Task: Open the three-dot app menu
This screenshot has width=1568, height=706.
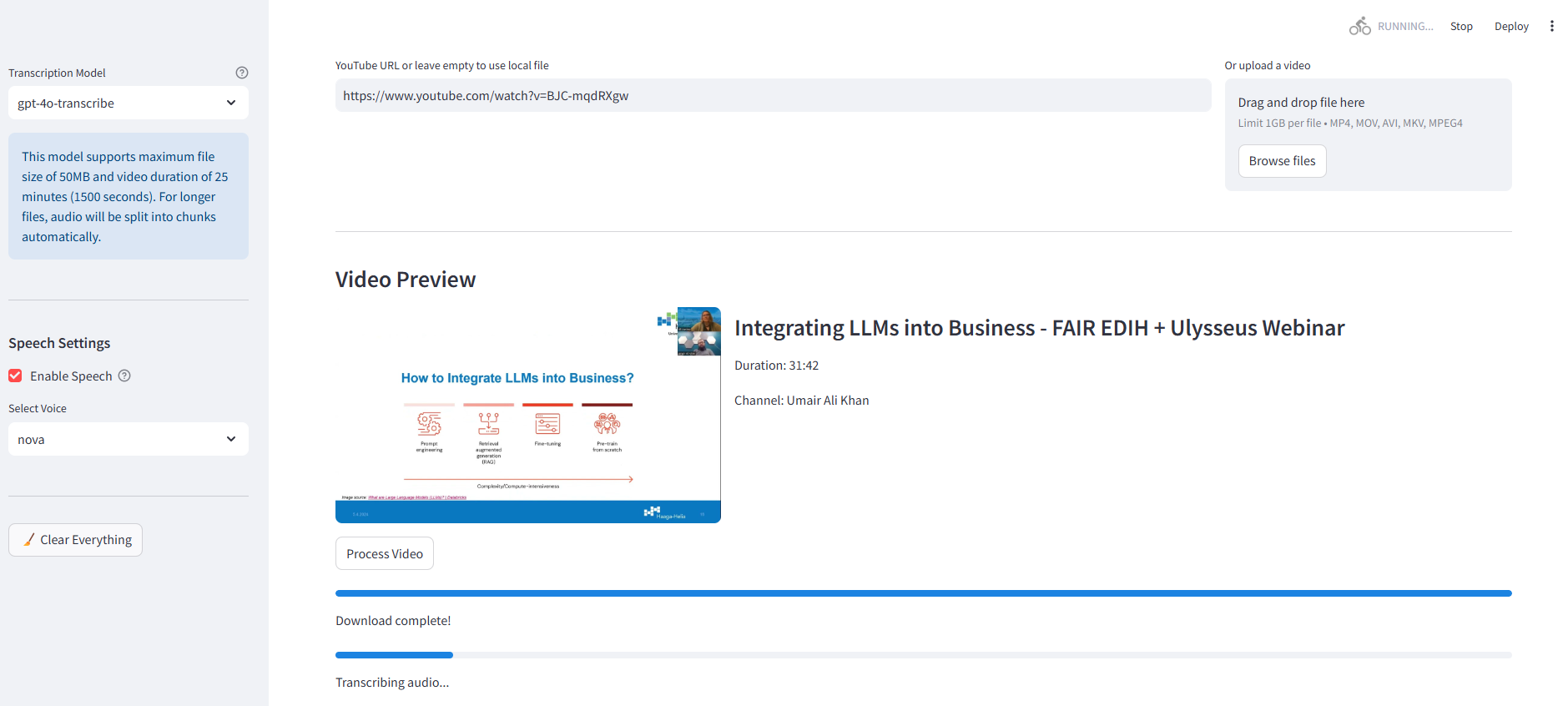Action: (x=1551, y=26)
